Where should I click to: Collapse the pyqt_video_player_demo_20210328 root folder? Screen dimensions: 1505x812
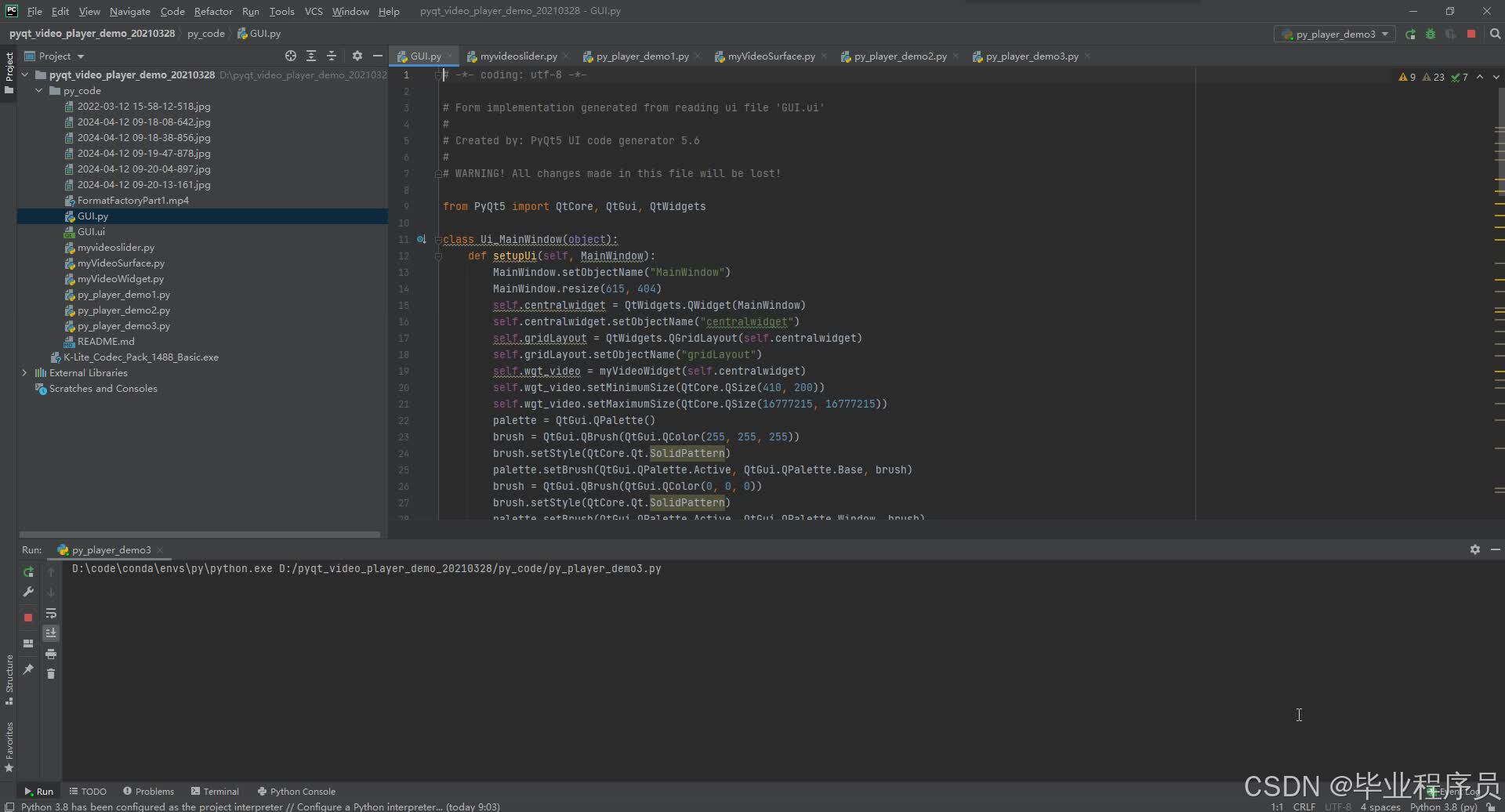pyautogui.click(x=25, y=74)
